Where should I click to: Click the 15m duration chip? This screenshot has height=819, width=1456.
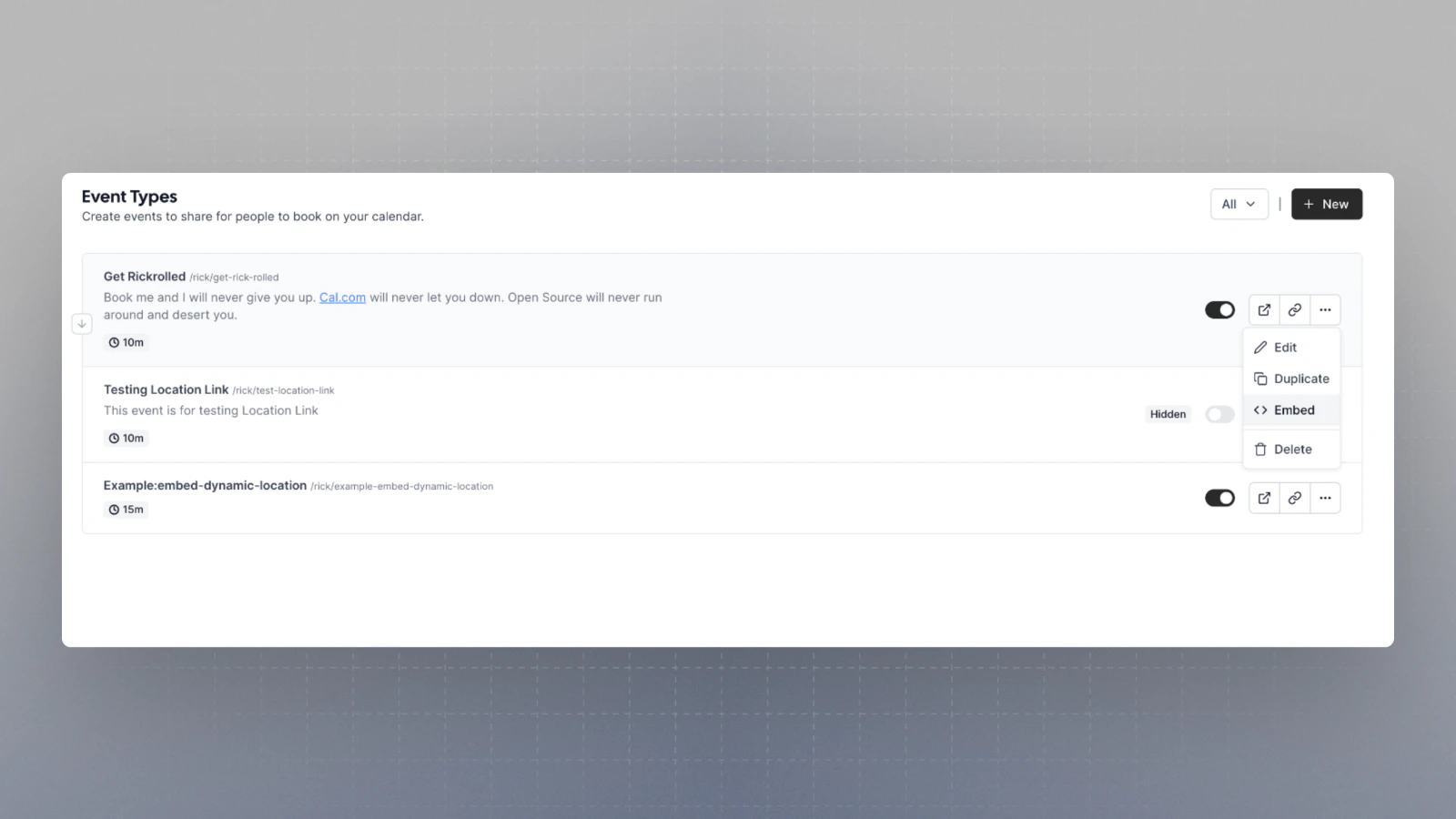[x=125, y=509]
